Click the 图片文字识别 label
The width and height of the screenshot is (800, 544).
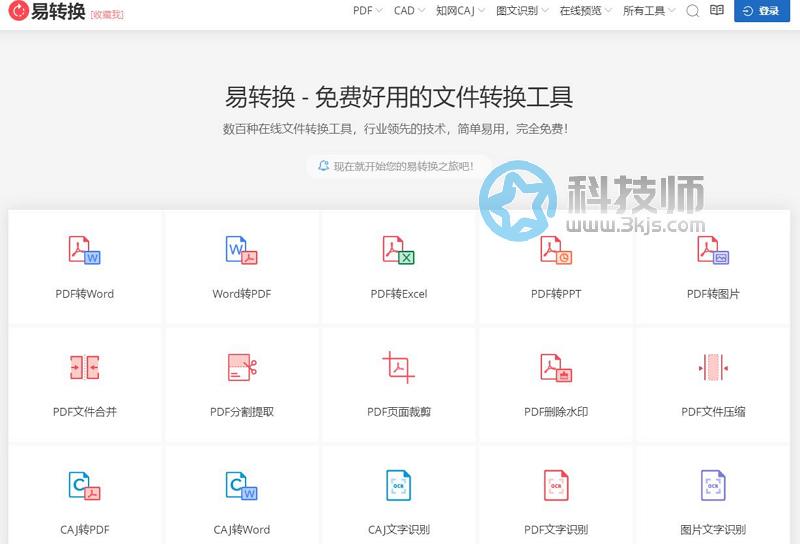(x=713, y=530)
